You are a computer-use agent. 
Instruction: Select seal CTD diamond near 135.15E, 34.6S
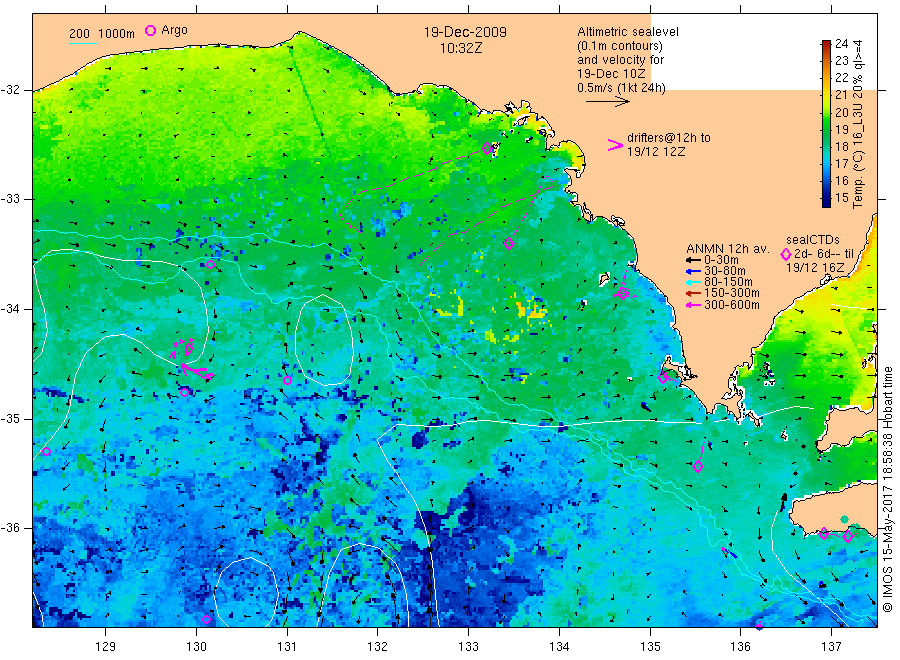tap(663, 378)
